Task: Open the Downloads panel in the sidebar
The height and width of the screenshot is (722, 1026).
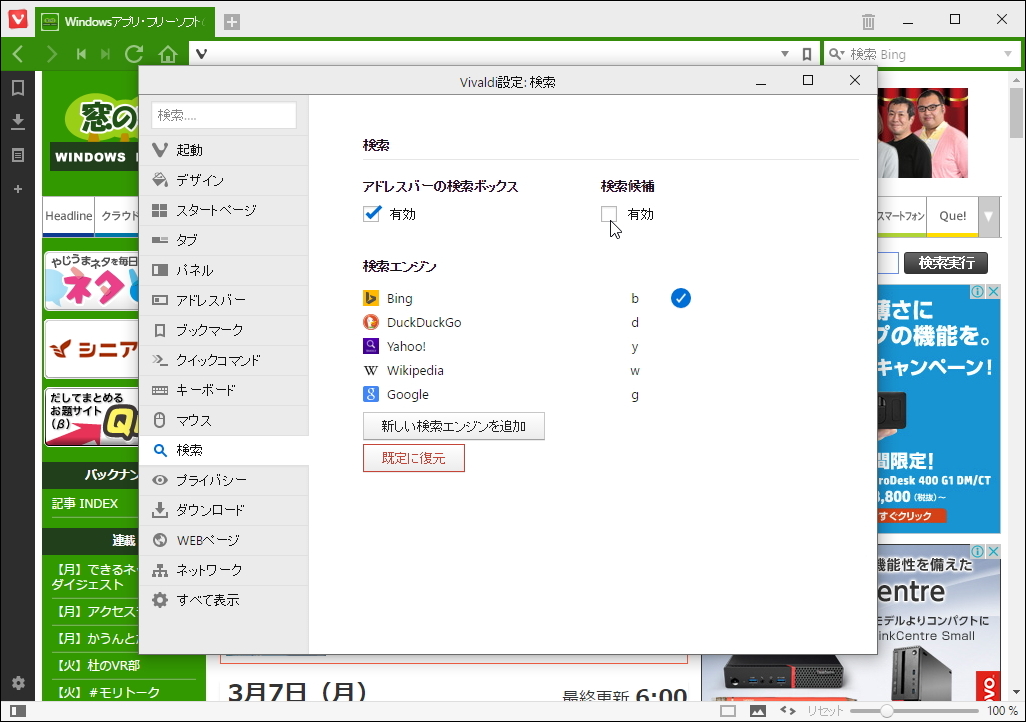Action: [x=16, y=120]
